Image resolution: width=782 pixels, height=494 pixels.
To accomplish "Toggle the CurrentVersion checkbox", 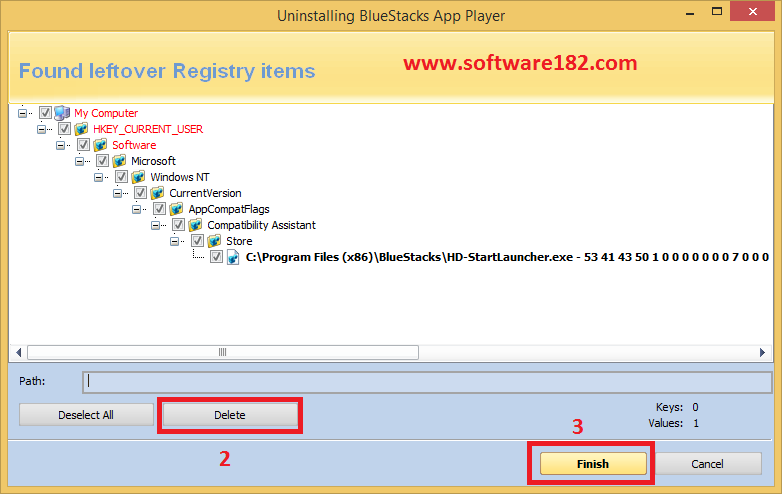I will click(x=140, y=192).
